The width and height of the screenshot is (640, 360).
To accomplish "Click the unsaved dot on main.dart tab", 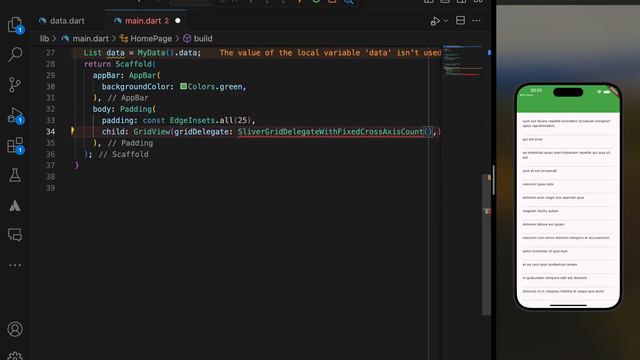I will (178, 21).
